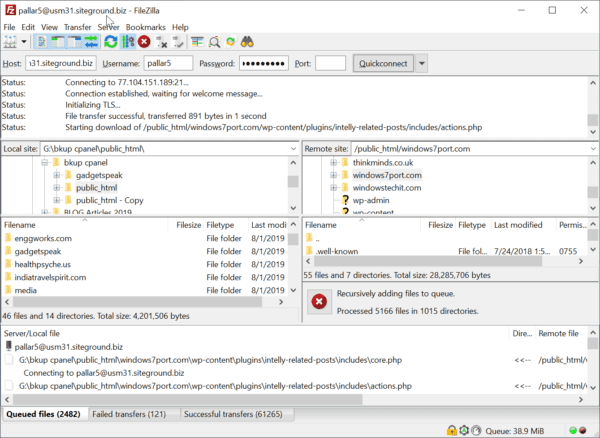Expand the public_html local tree node
Viewport: 600px width, 438px height.
[x=57, y=188]
